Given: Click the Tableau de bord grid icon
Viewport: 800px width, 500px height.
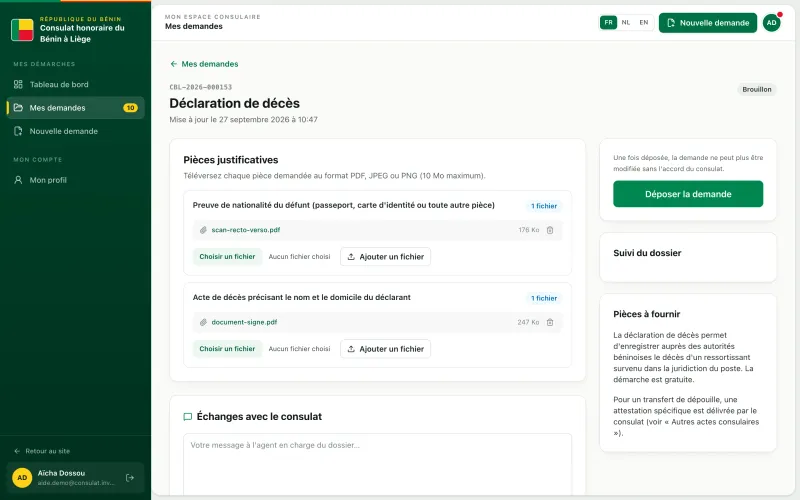Looking at the screenshot, I should click(18, 84).
